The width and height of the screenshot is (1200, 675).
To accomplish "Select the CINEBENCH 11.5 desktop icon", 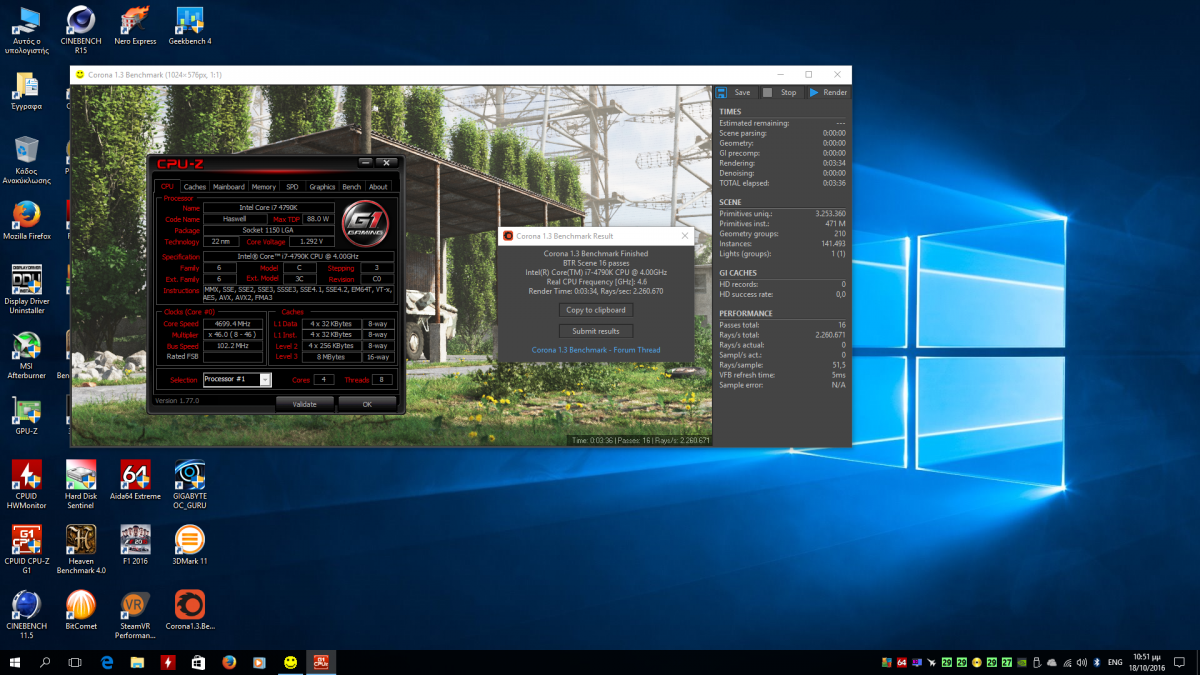I will (x=26, y=615).
